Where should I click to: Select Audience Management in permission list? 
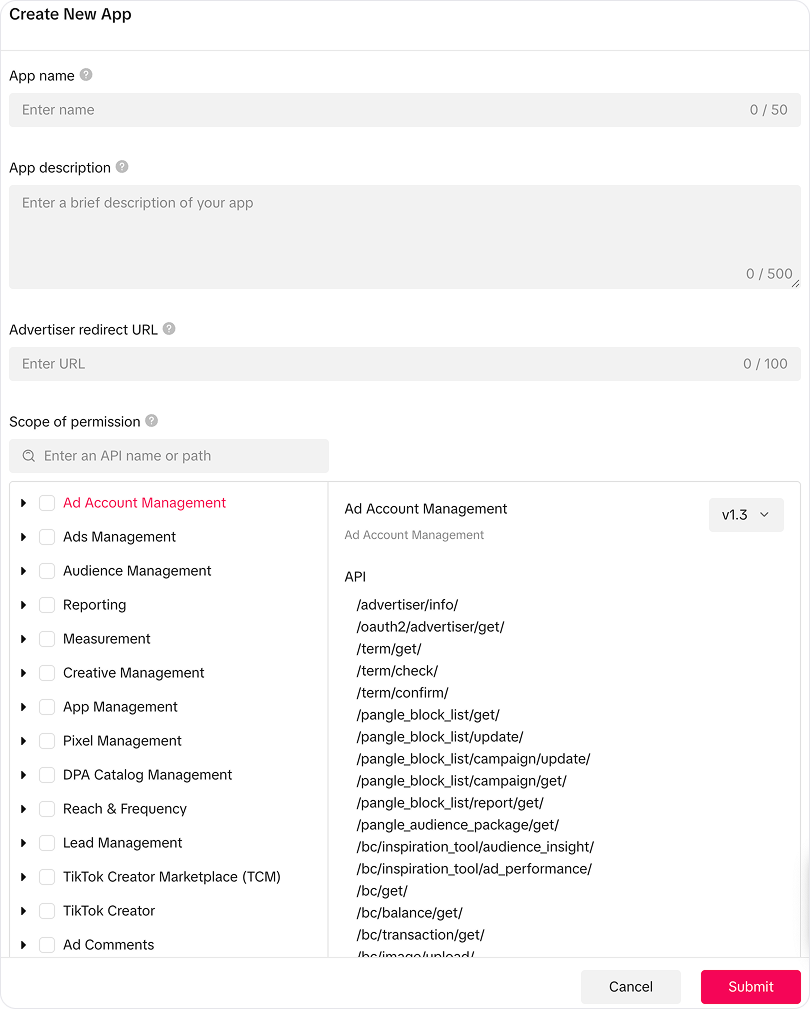coord(137,571)
